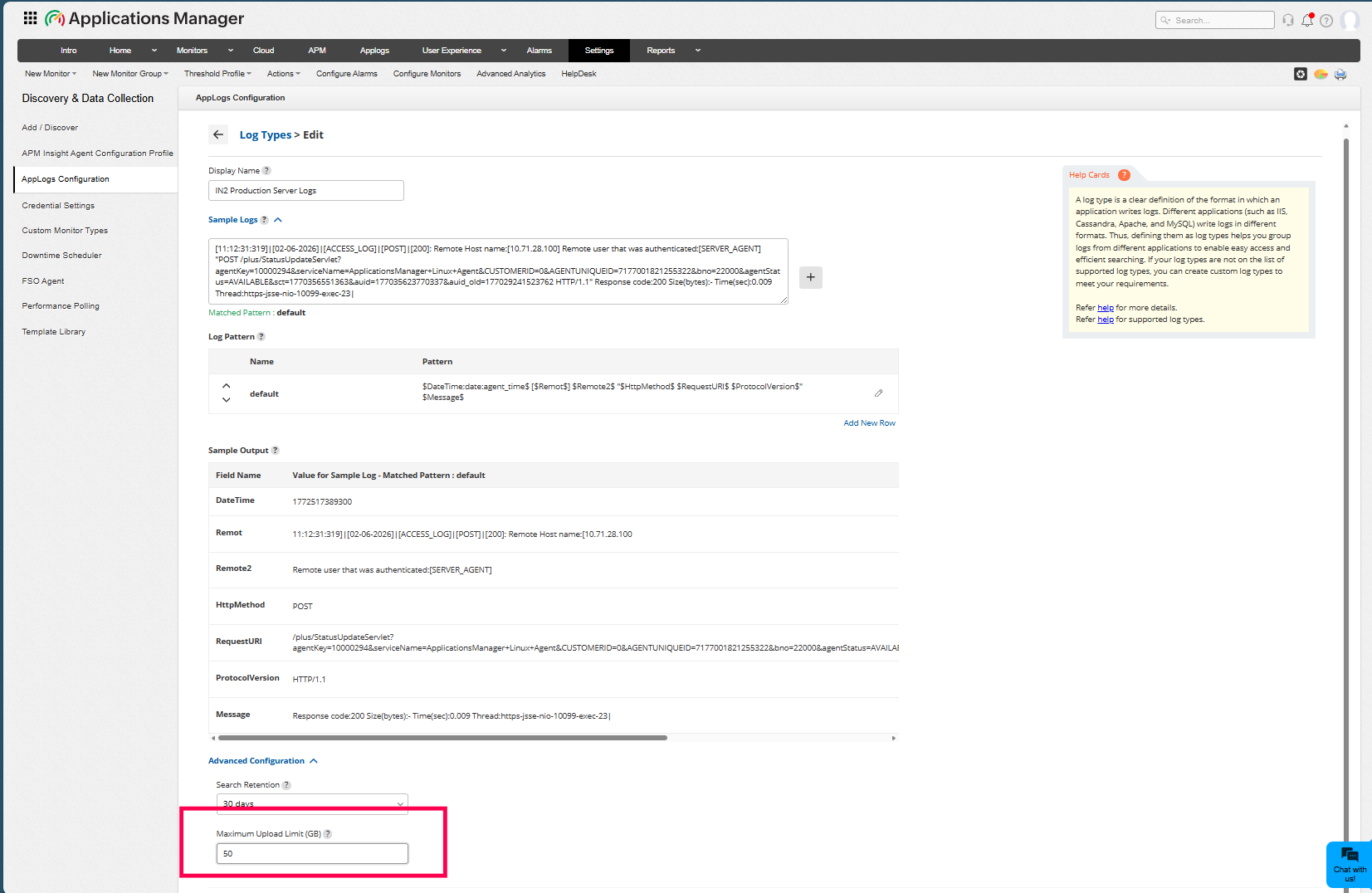Expand the New Monitor dropdown menu
The height and width of the screenshot is (893, 1372).
pos(50,74)
